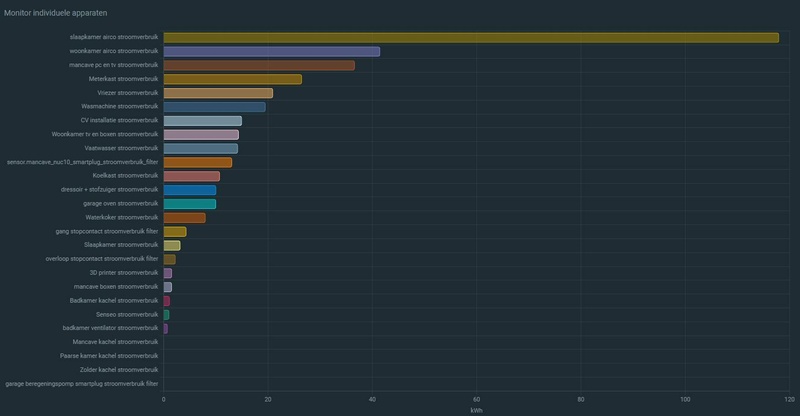Click the slaapkamer airco stroomverbruik bar
This screenshot has height=416, width=800.
(471, 38)
